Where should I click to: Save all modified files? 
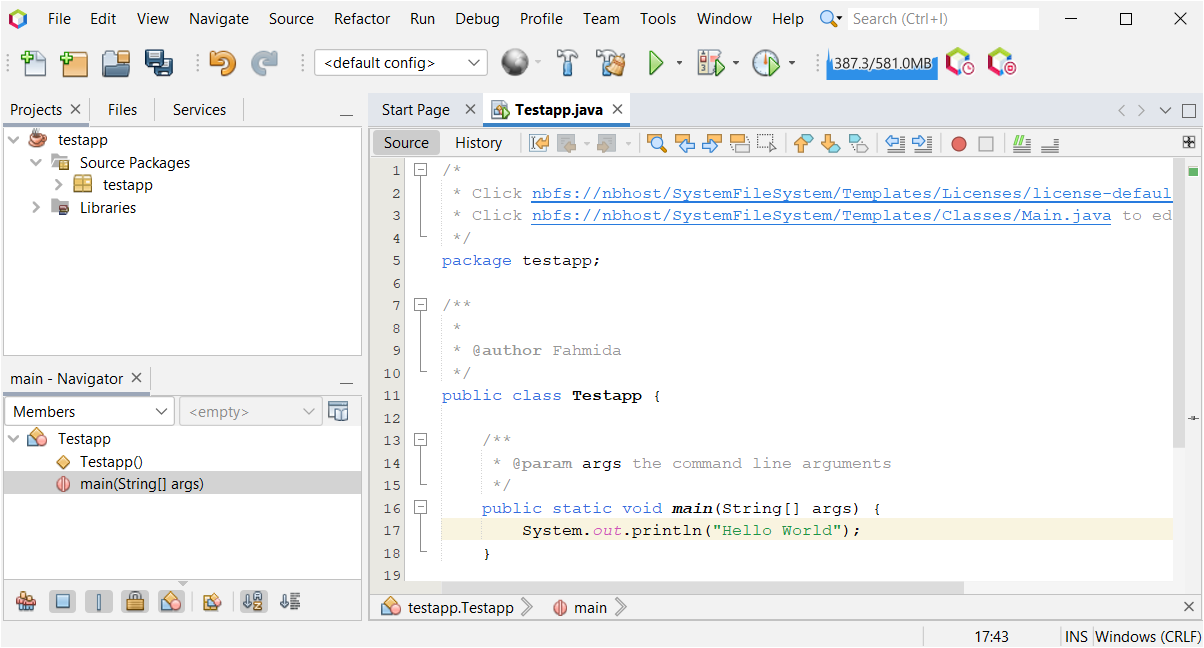click(x=156, y=62)
